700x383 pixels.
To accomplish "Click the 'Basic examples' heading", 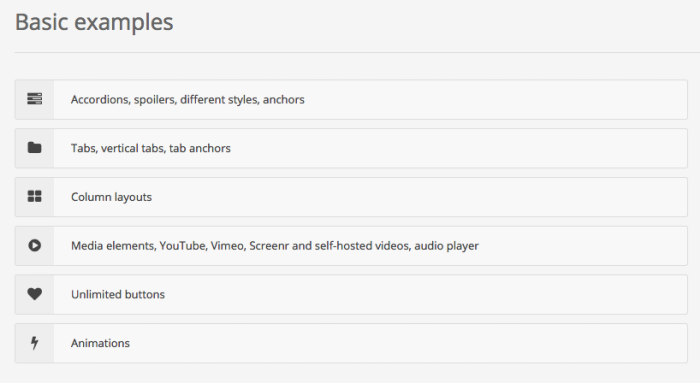I will [94, 22].
